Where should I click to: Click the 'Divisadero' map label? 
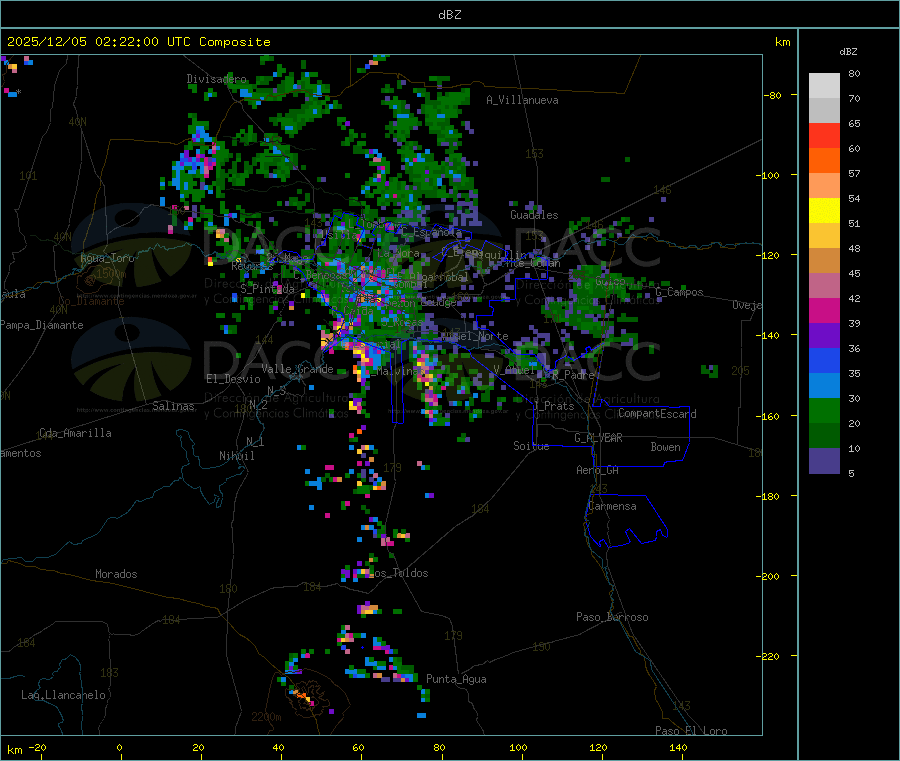pyautogui.click(x=216, y=79)
